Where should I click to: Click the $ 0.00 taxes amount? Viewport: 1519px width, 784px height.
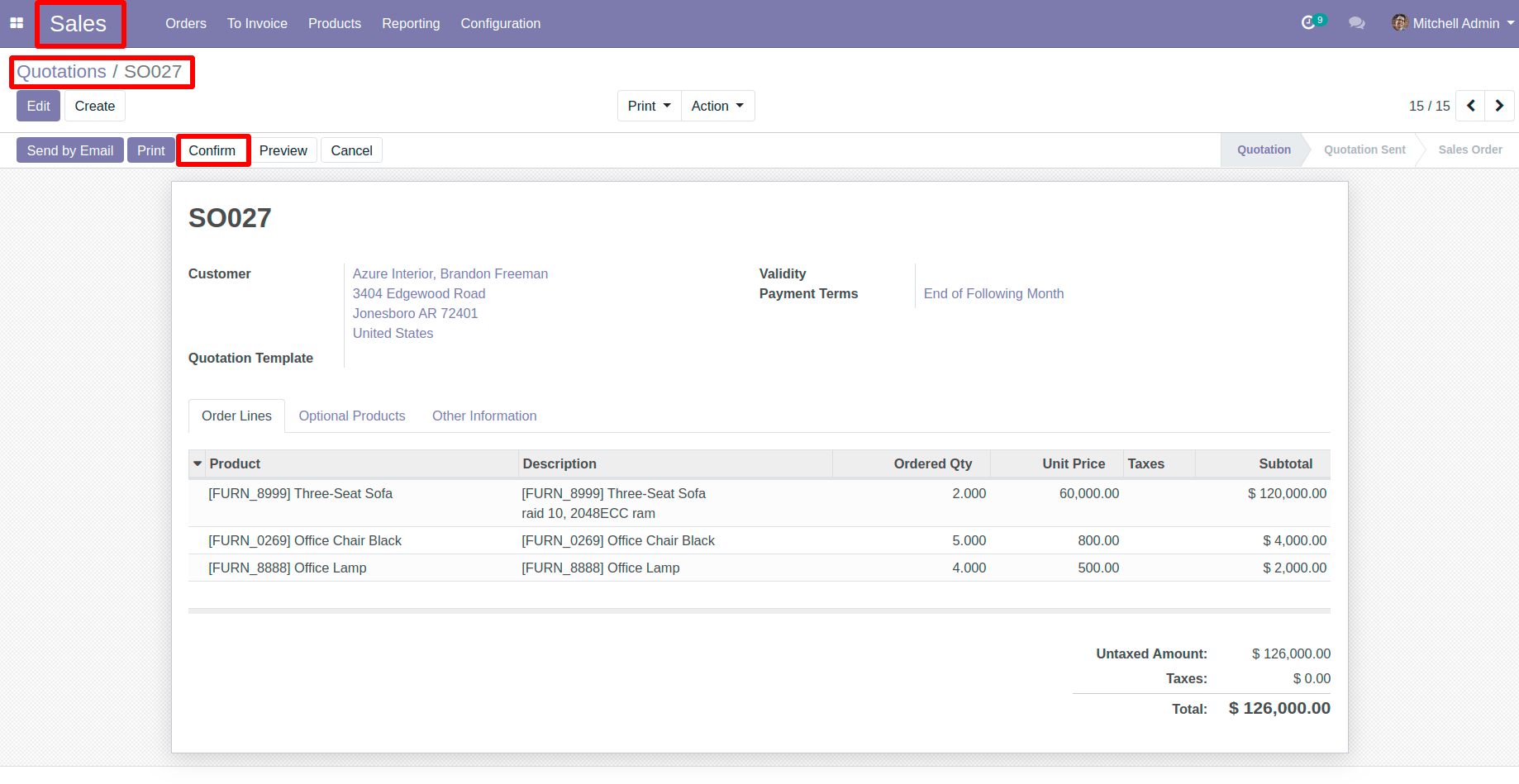(x=1312, y=678)
